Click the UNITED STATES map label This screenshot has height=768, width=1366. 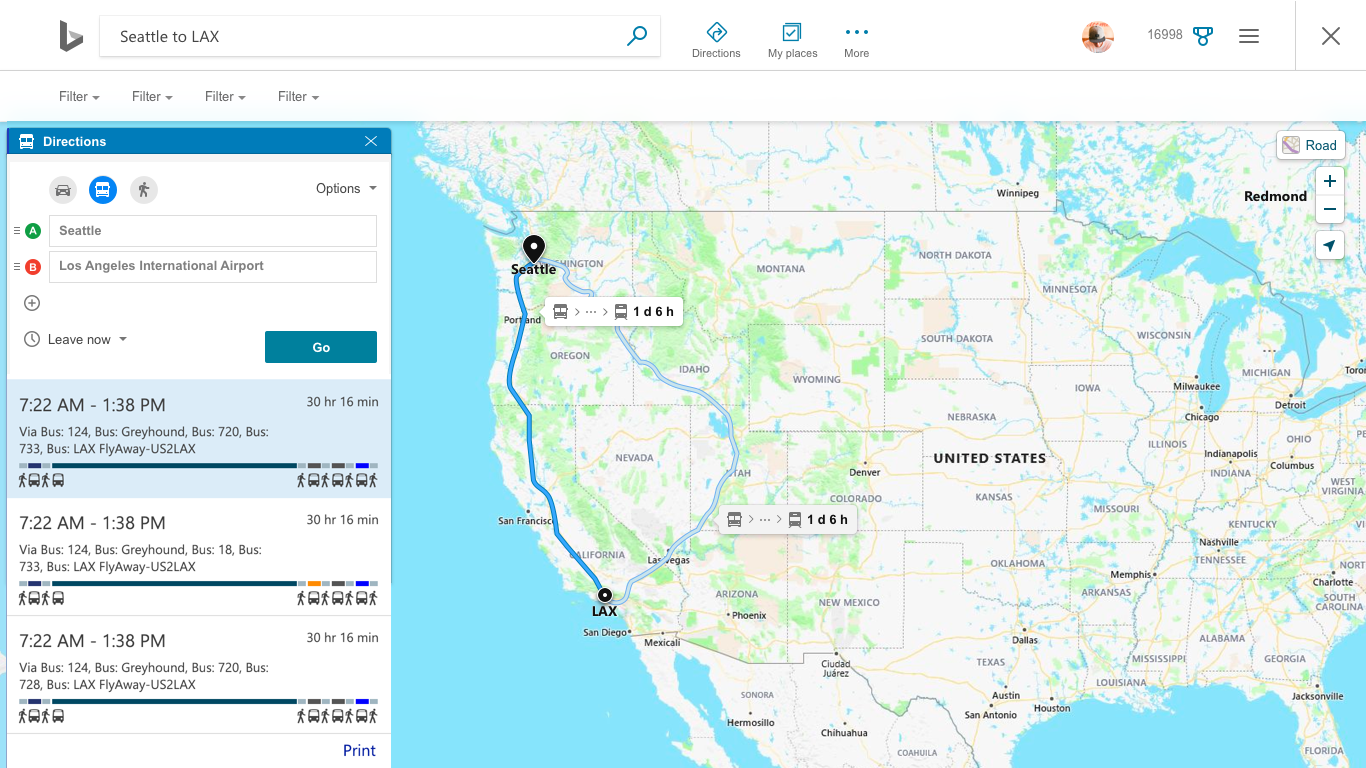click(x=990, y=458)
